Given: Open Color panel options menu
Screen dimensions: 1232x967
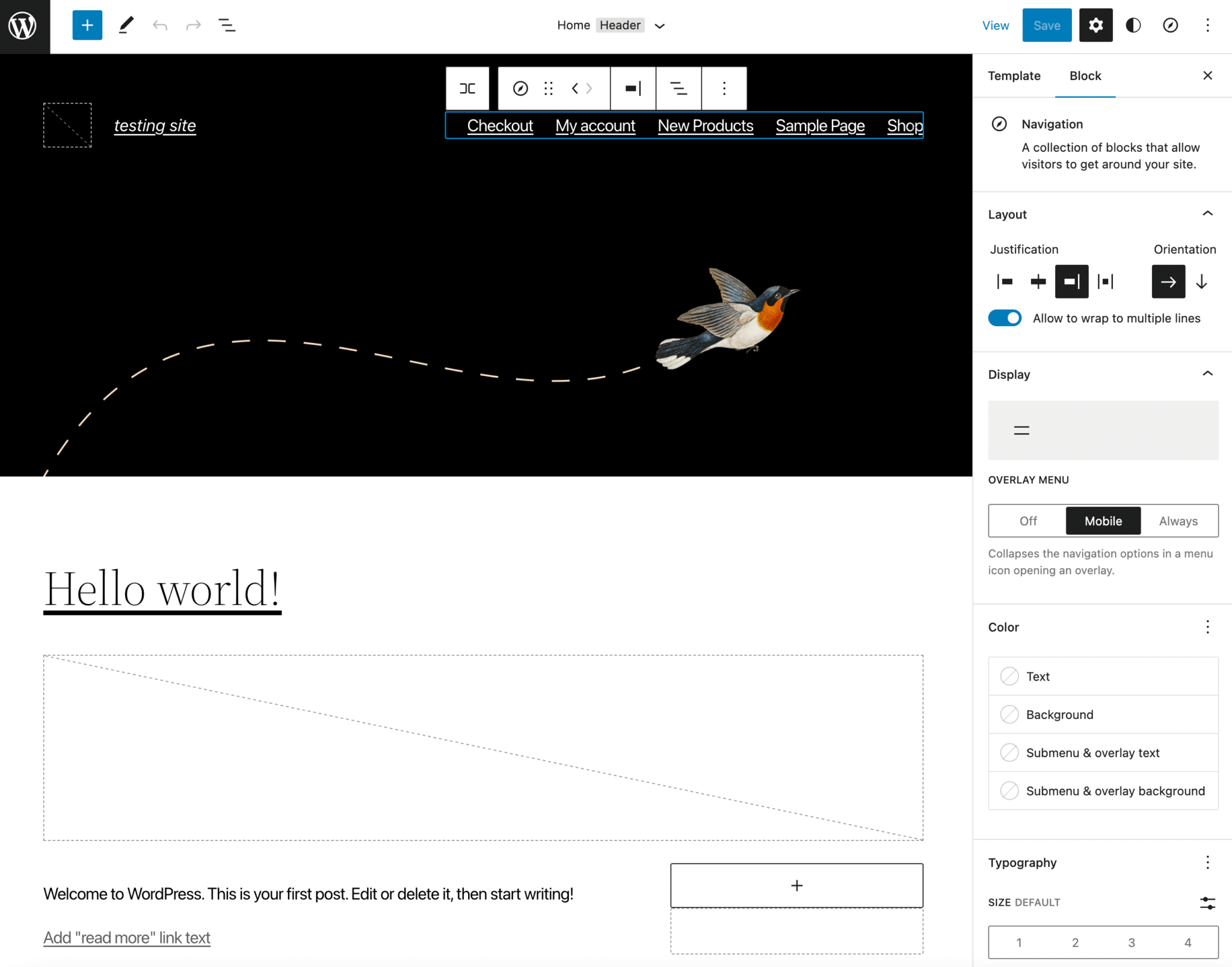Looking at the screenshot, I should click(x=1207, y=627).
